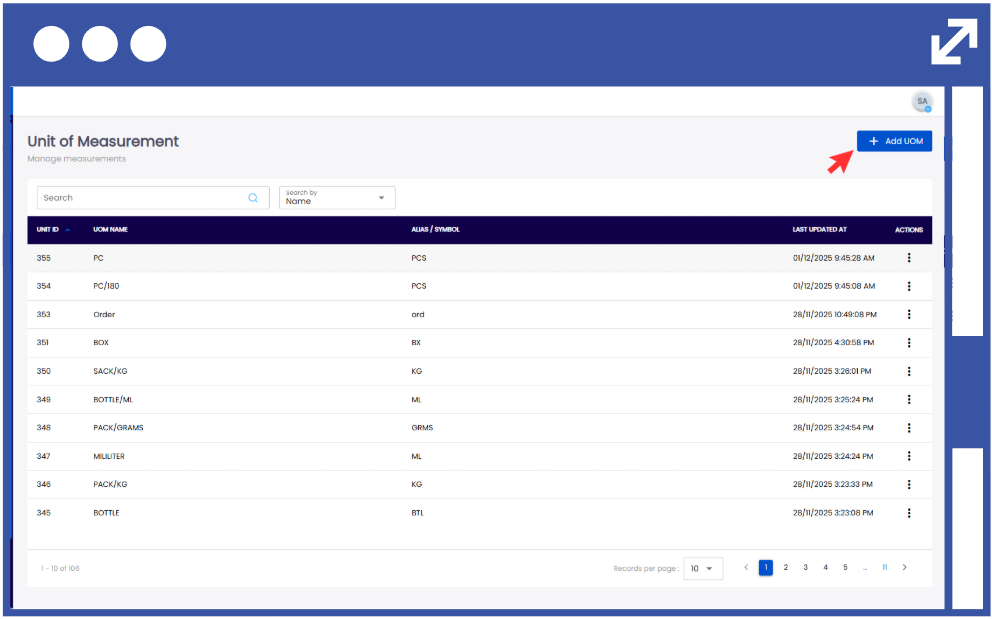Click the next page arrow
This screenshot has width=992, height=619.
click(905, 568)
